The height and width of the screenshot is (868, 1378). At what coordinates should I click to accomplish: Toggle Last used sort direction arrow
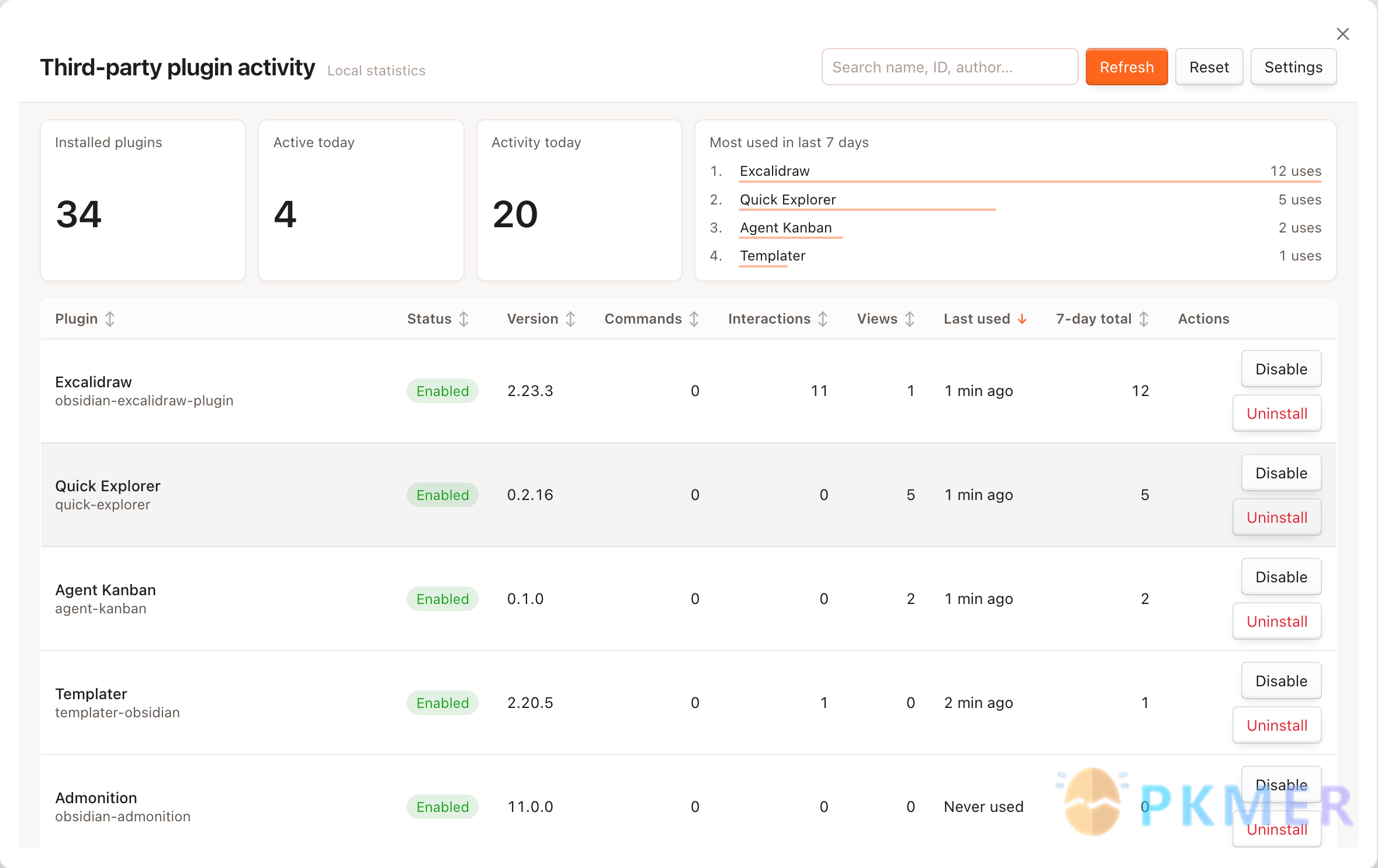[x=1022, y=319]
